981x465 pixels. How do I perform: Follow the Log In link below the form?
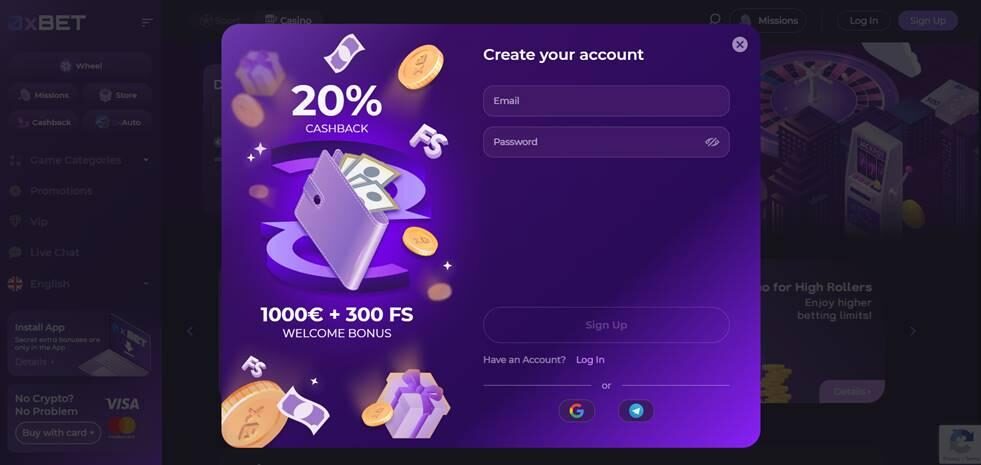pyautogui.click(x=590, y=360)
